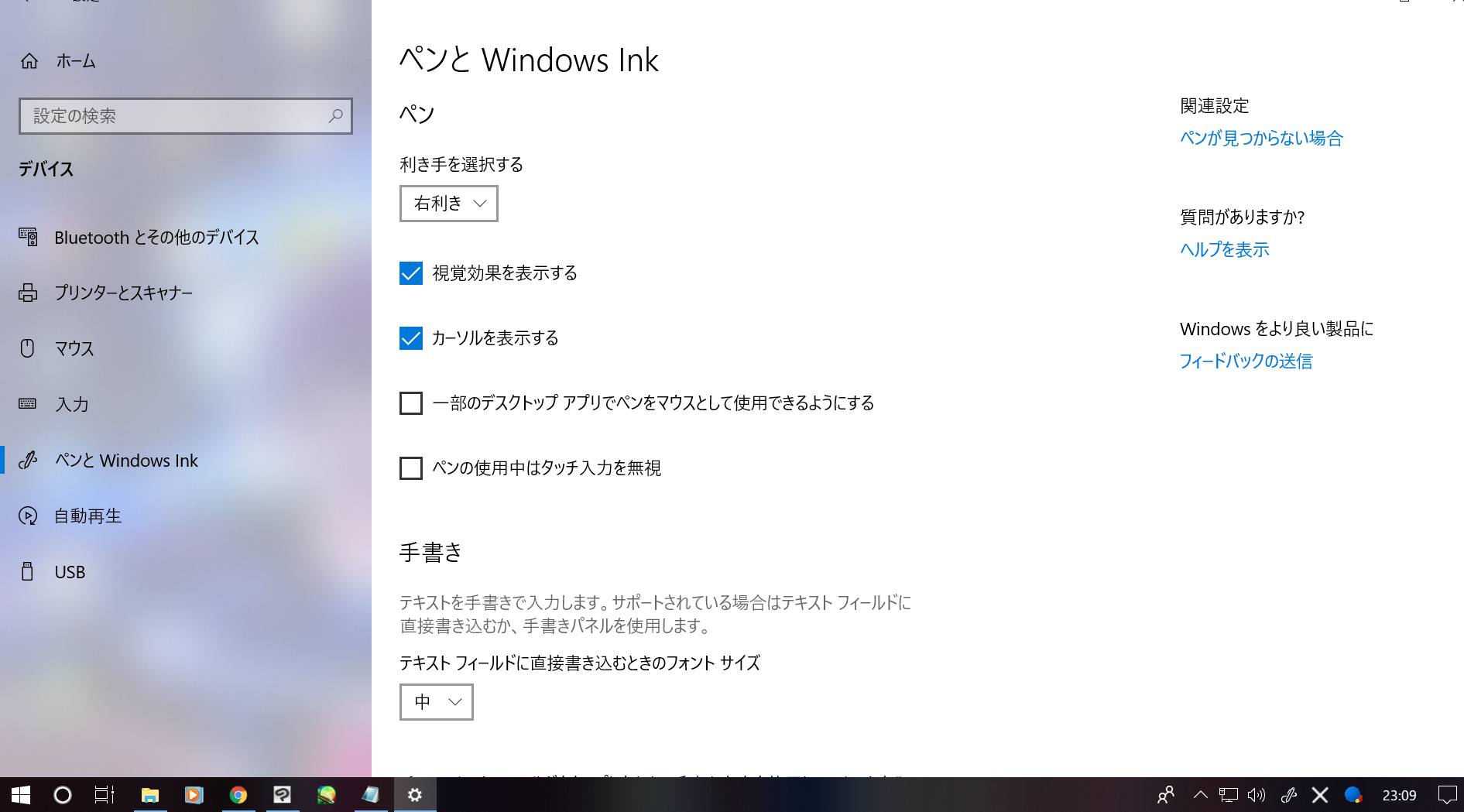
Task: Focus the 設定の検索 search field
Action: [x=186, y=116]
